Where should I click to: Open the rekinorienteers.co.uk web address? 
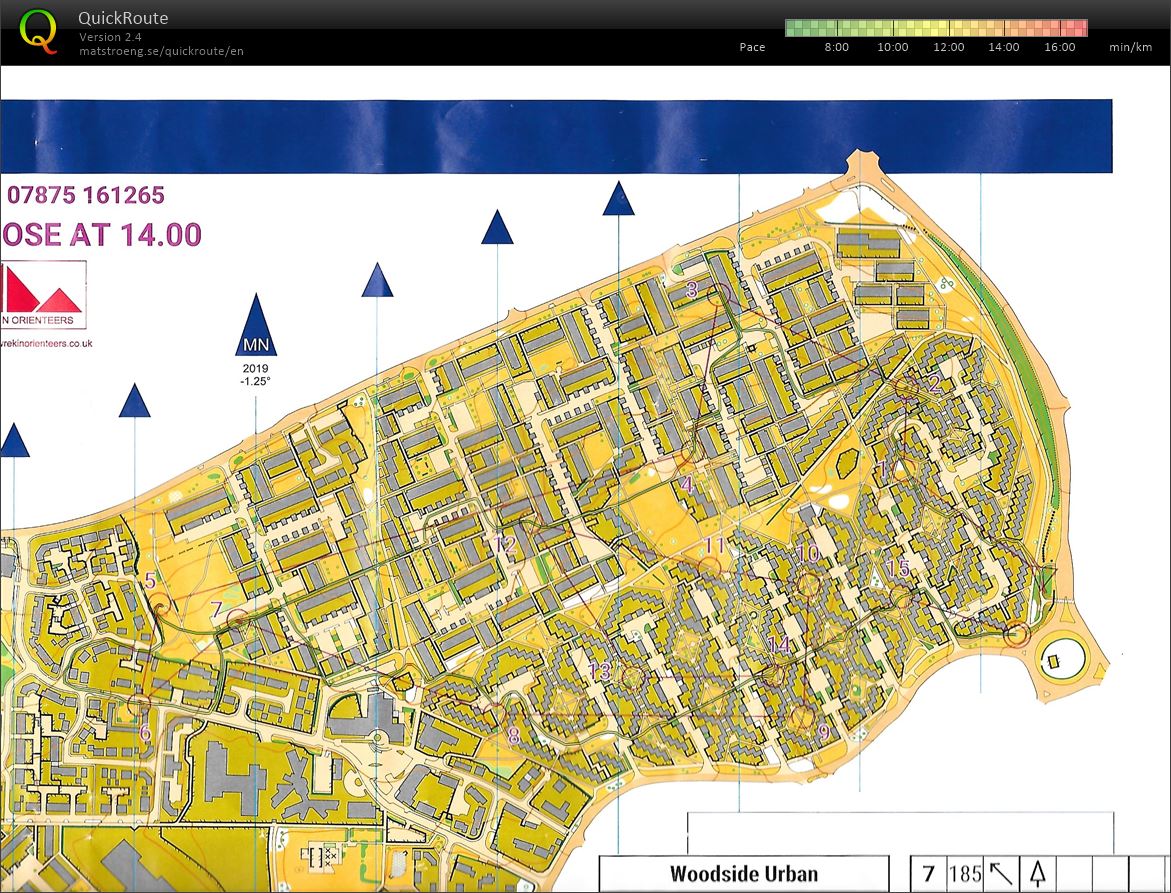(x=46, y=343)
